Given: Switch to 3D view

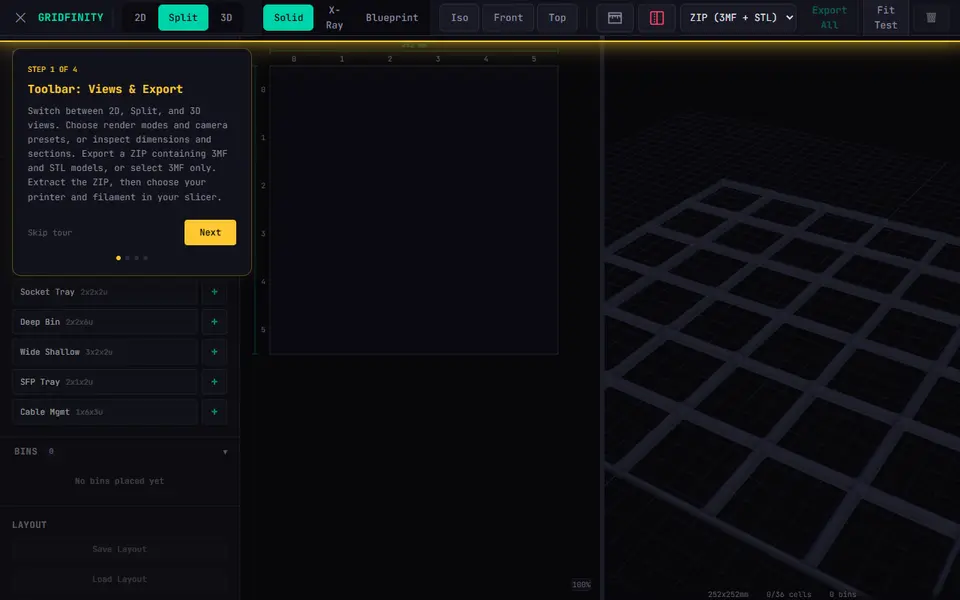Looking at the screenshot, I should pos(227,18).
